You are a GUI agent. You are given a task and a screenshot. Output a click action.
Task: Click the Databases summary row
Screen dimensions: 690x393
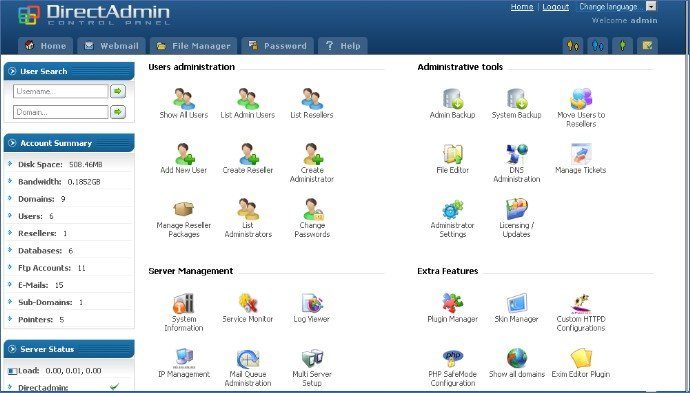click(x=69, y=250)
